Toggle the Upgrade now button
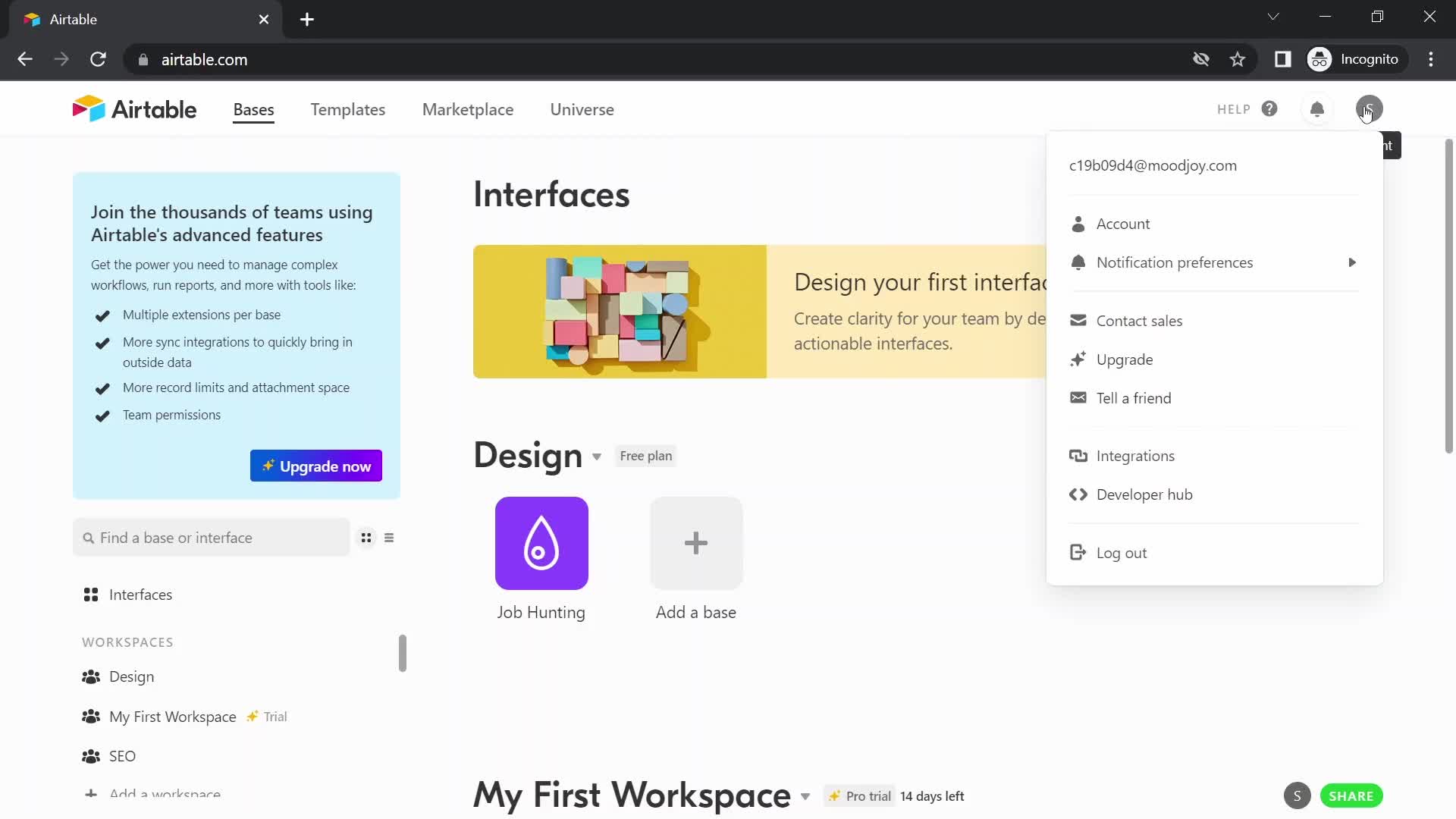The width and height of the screenshot is (1456, 819). click(316, 466)
